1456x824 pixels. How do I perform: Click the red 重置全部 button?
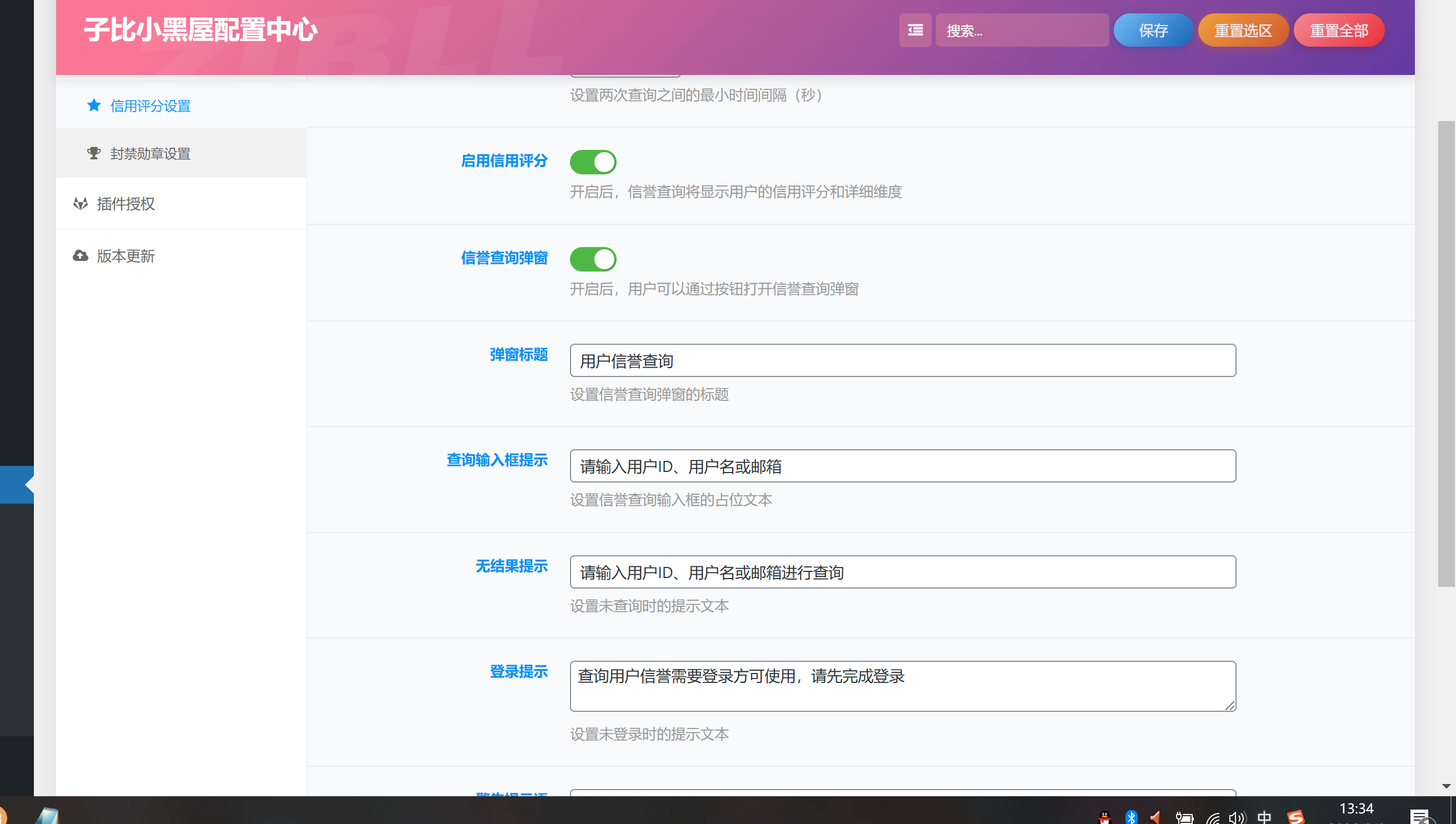(x=1339, y=30)
